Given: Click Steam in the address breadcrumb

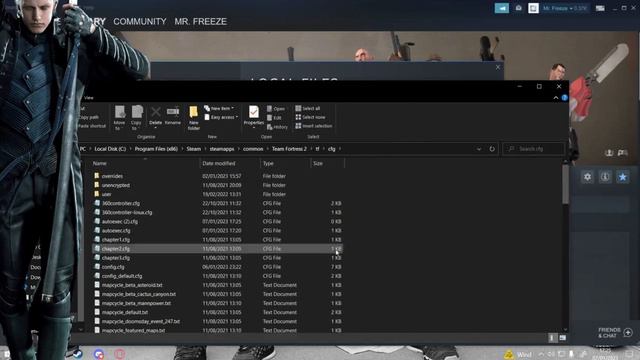Looking at the screenshot, I should (193, 149).
